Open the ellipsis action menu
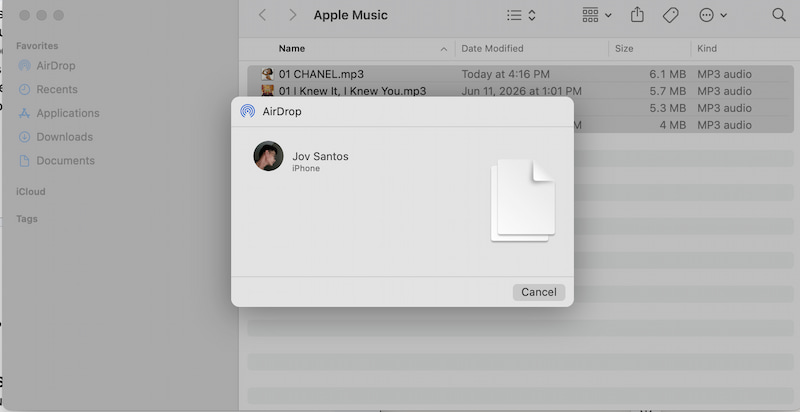The image size is (800, 412). pos(713,15)
